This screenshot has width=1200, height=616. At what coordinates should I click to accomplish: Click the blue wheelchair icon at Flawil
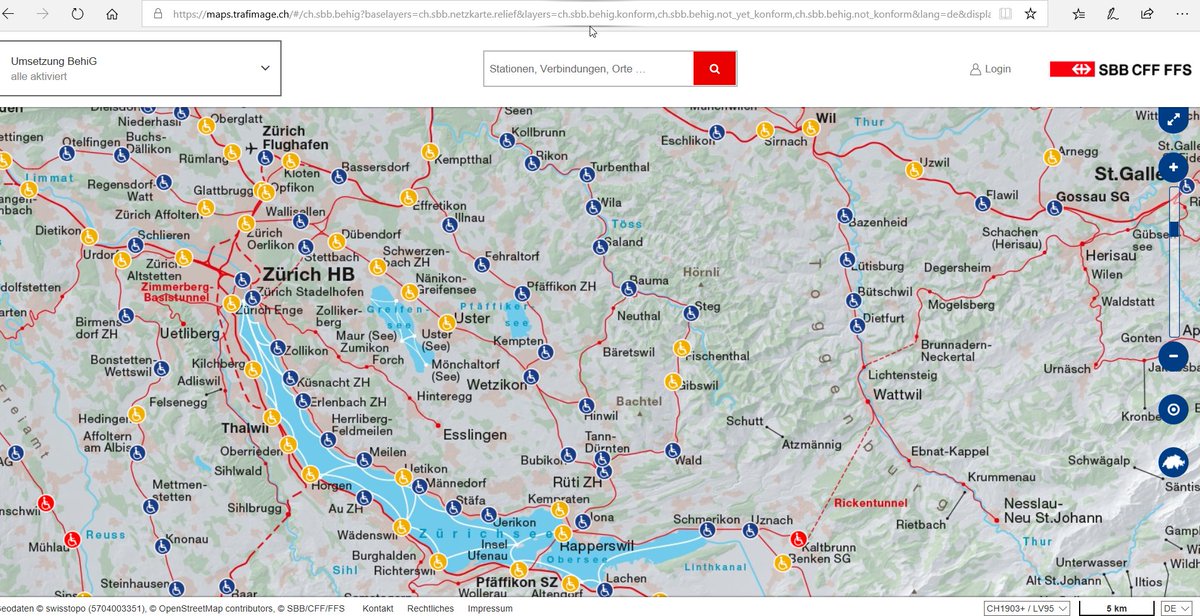[982, 203]
